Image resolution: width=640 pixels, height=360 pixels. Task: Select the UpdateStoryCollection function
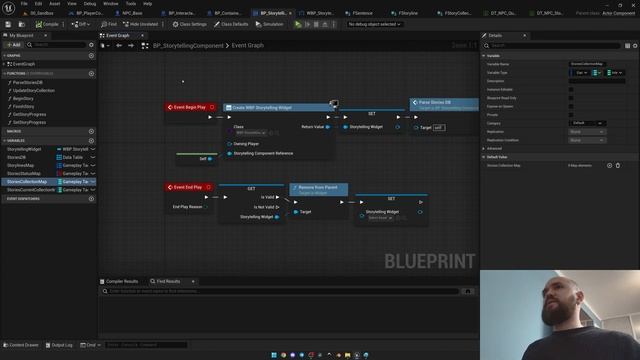pos(33,91)
